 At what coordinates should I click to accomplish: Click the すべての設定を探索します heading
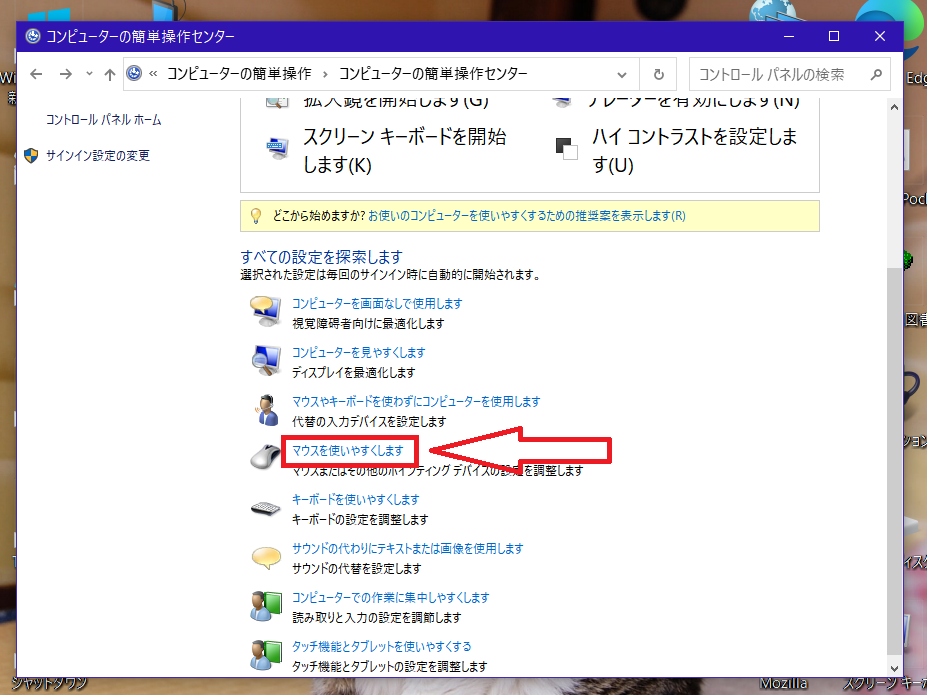click(x=321, y=257)
